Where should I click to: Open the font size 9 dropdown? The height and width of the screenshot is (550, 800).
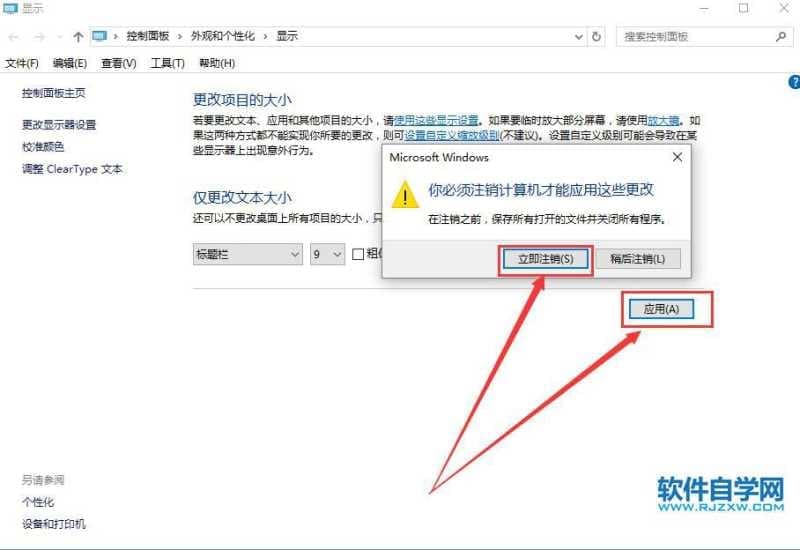click(327, 254)
